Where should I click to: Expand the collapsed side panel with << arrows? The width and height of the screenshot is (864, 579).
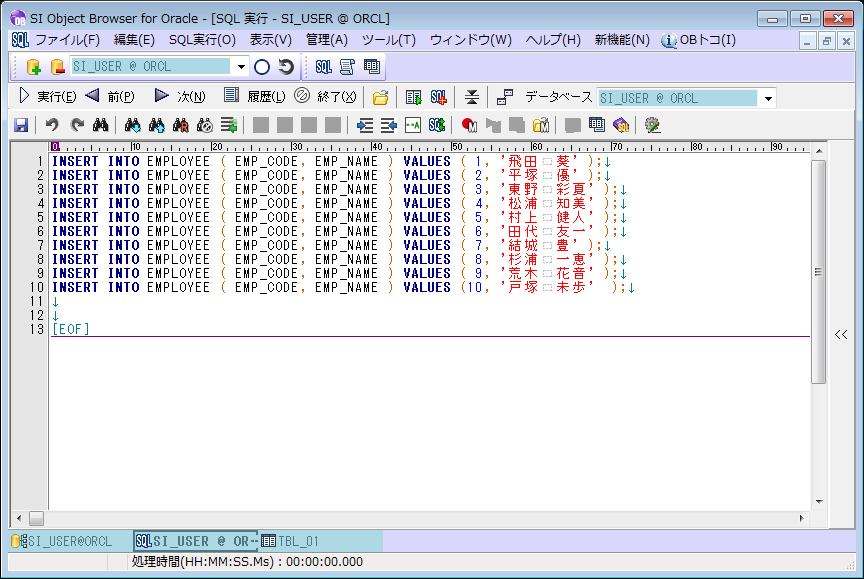coord(841,335)
